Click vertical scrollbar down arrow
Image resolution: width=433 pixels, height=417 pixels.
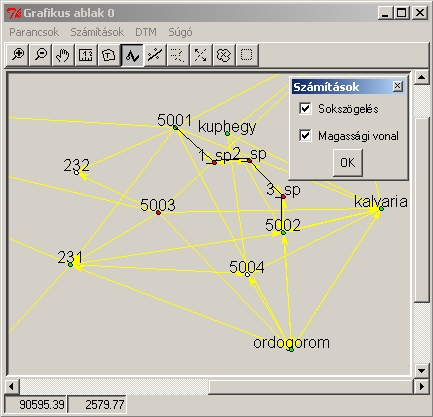pyautogui.click(x=421, y=370)
